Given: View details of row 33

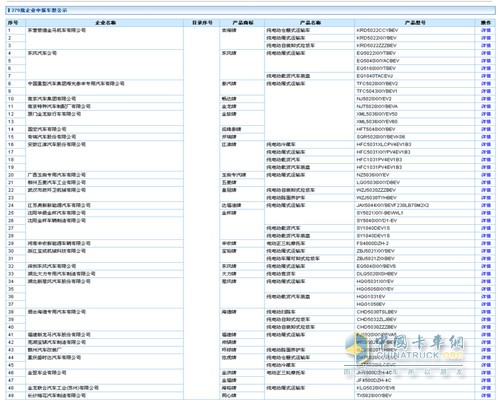Looking at the screenshot, I should 486,274.
